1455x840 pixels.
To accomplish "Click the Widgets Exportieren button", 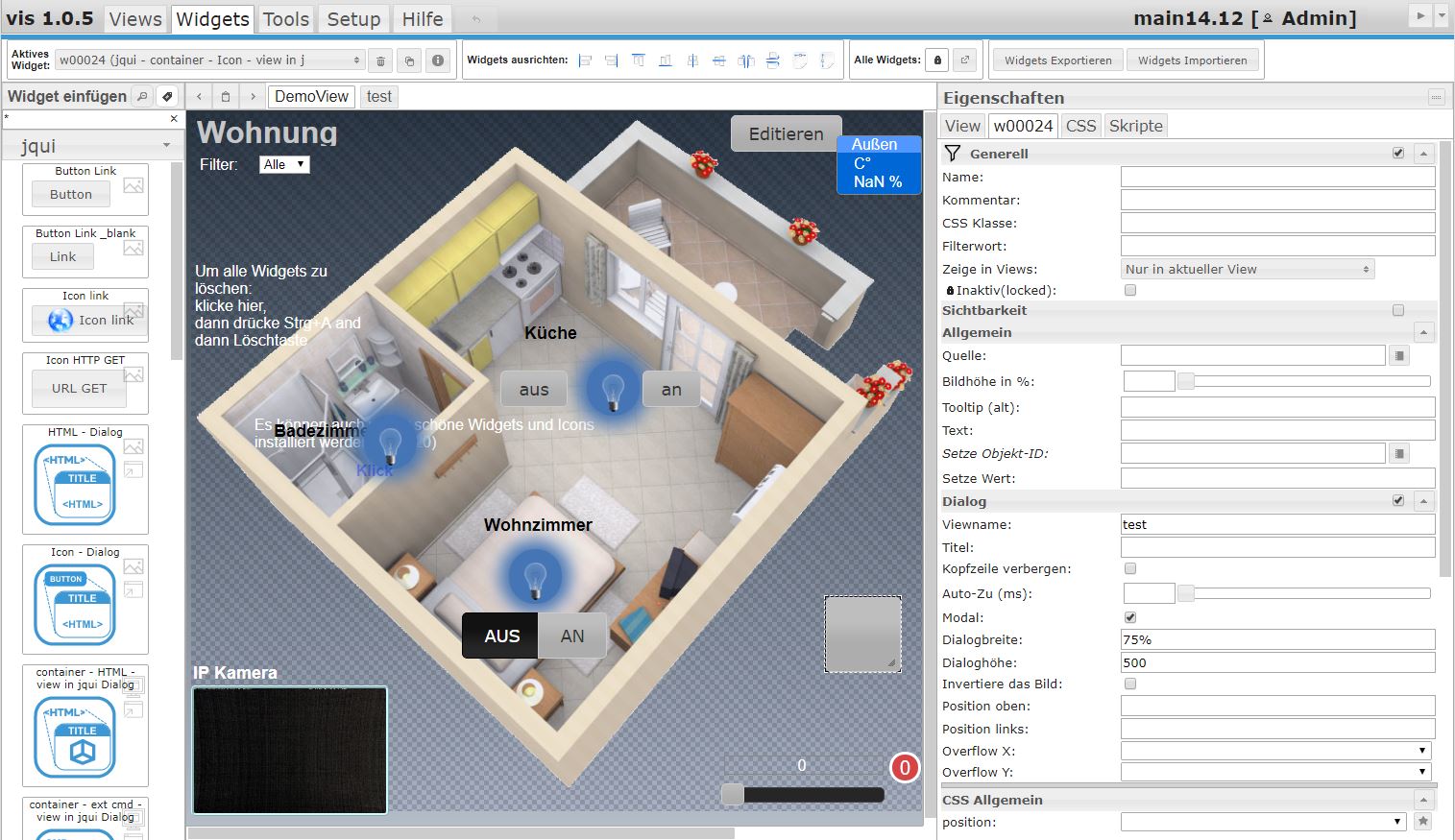I will coord(1057,60).
